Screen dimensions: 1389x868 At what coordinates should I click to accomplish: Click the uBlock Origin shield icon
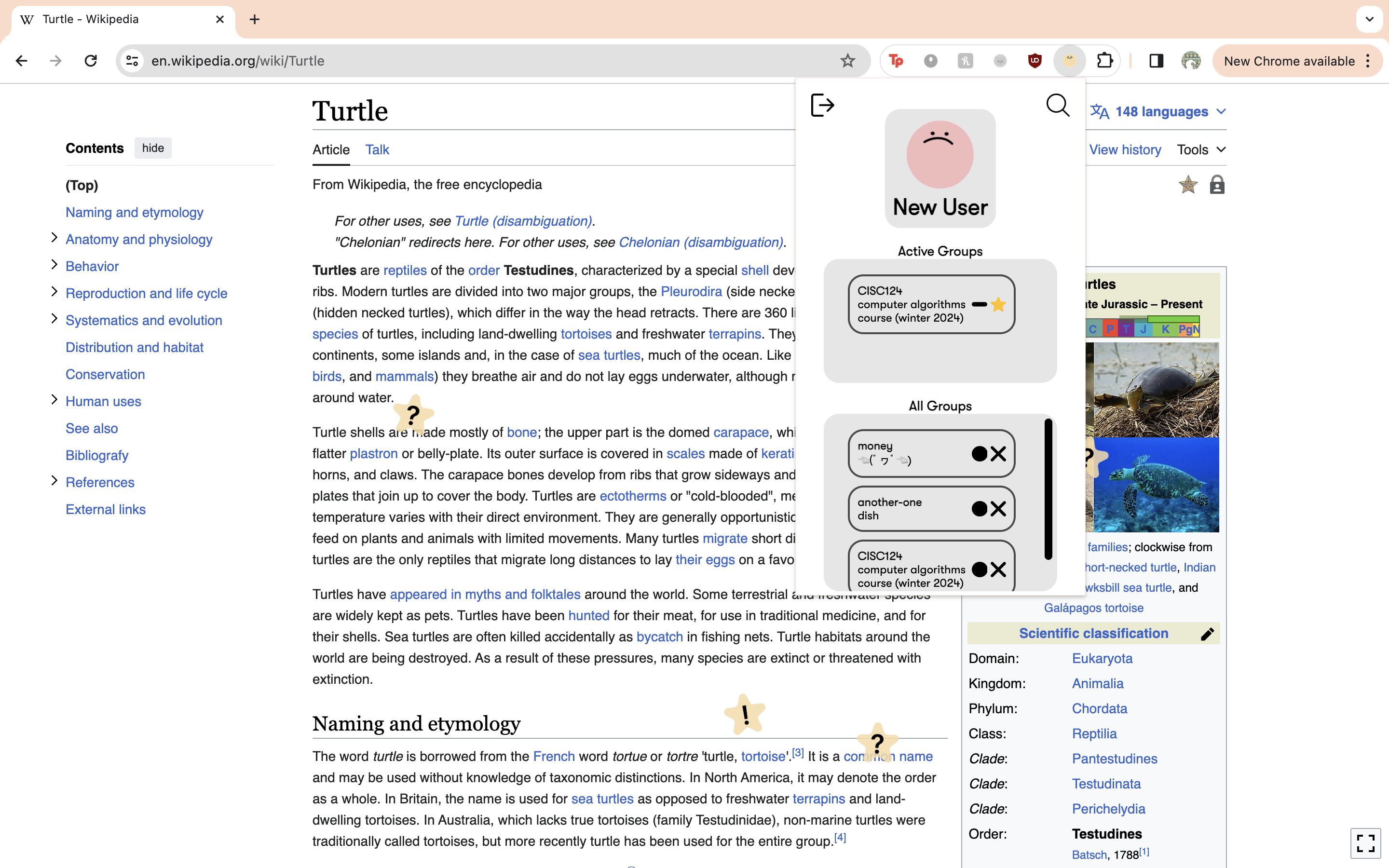coord(1035,61)
